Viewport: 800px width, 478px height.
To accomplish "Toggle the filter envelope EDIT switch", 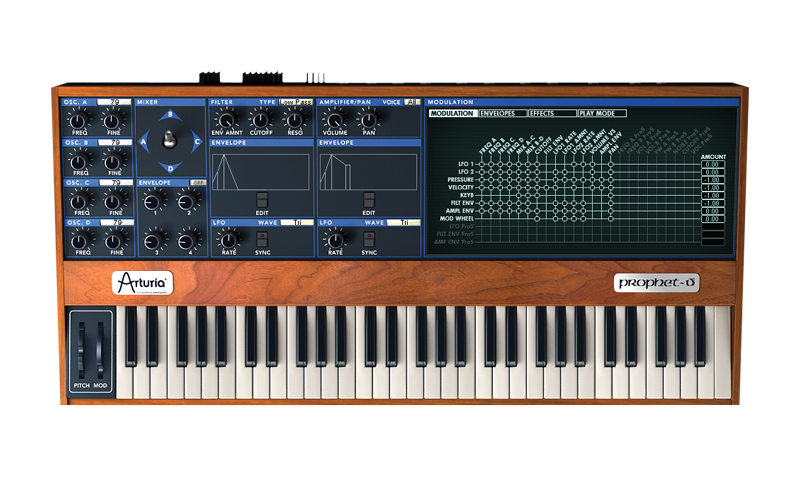I will tap(262, 199).
